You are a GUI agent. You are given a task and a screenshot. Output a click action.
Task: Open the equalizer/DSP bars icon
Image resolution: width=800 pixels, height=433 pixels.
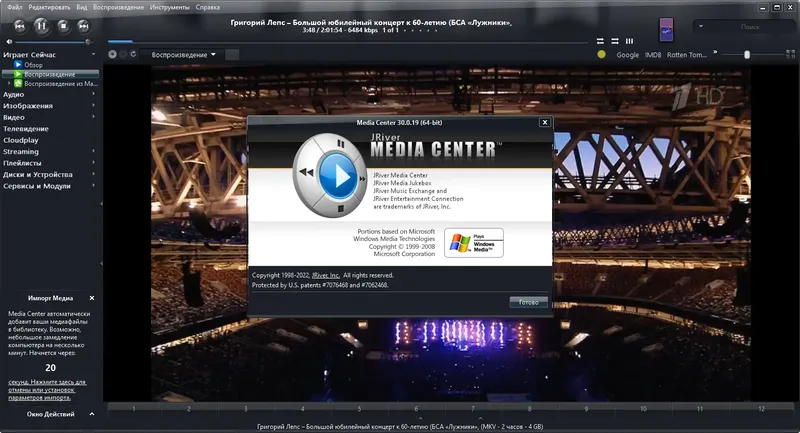[630, 41]
